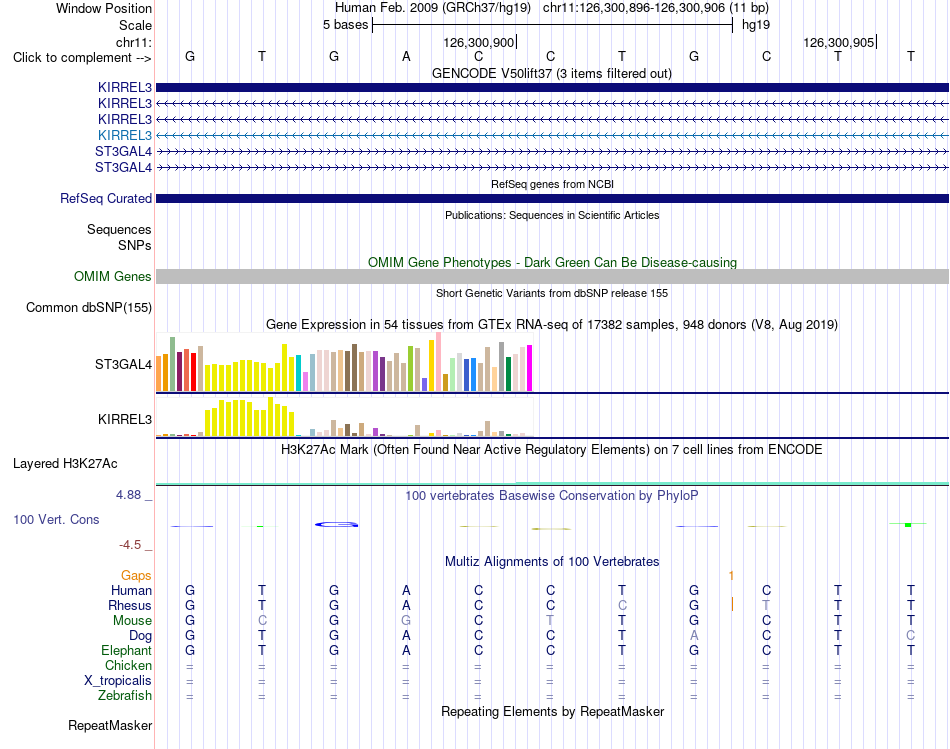Click the 'Click to complement -->' label
Image resolution: width=950 pixels, height=749 pixels.
pos(82,58)
